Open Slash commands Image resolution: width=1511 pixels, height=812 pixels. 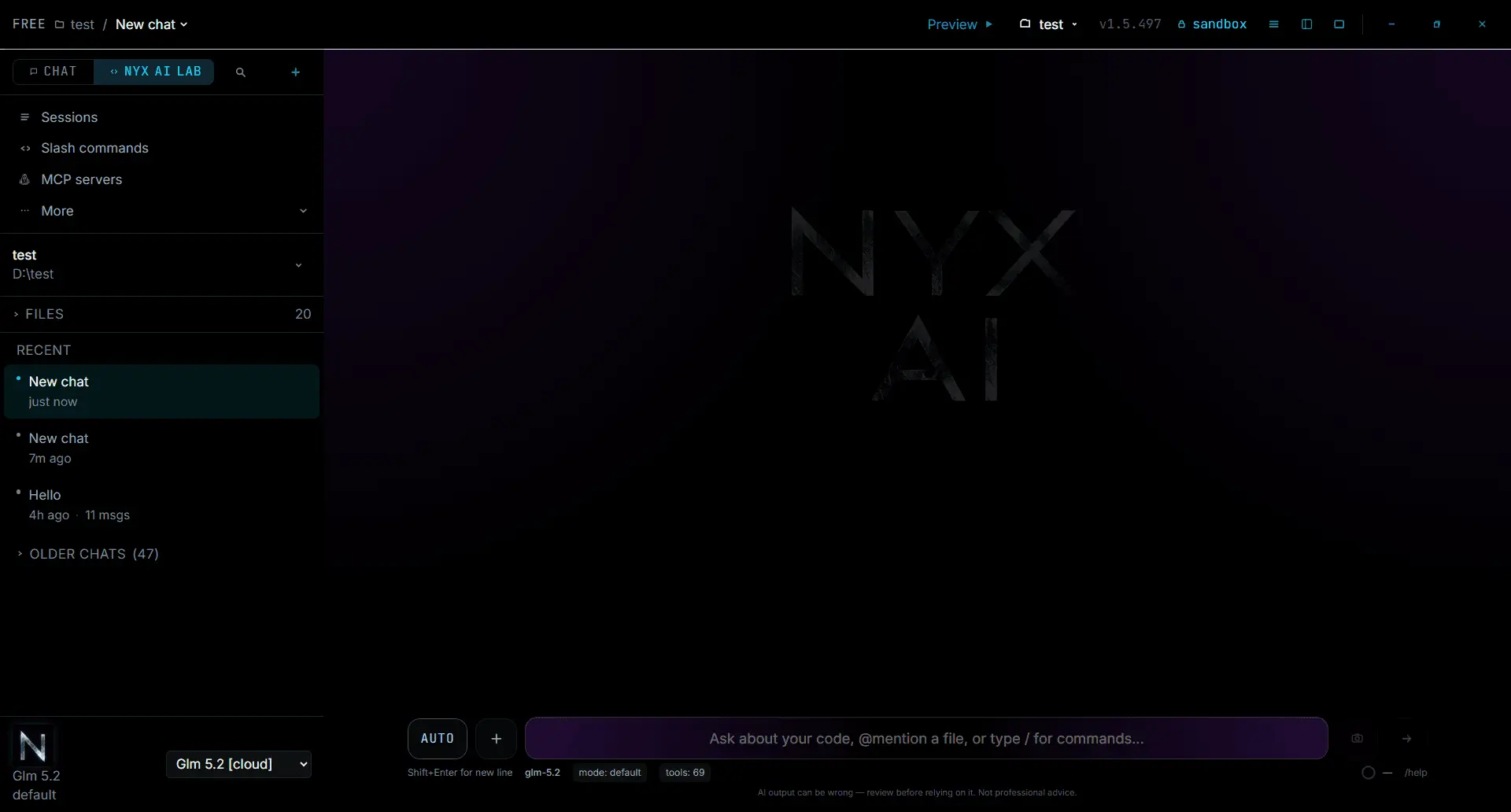click(x=94, y=148)
